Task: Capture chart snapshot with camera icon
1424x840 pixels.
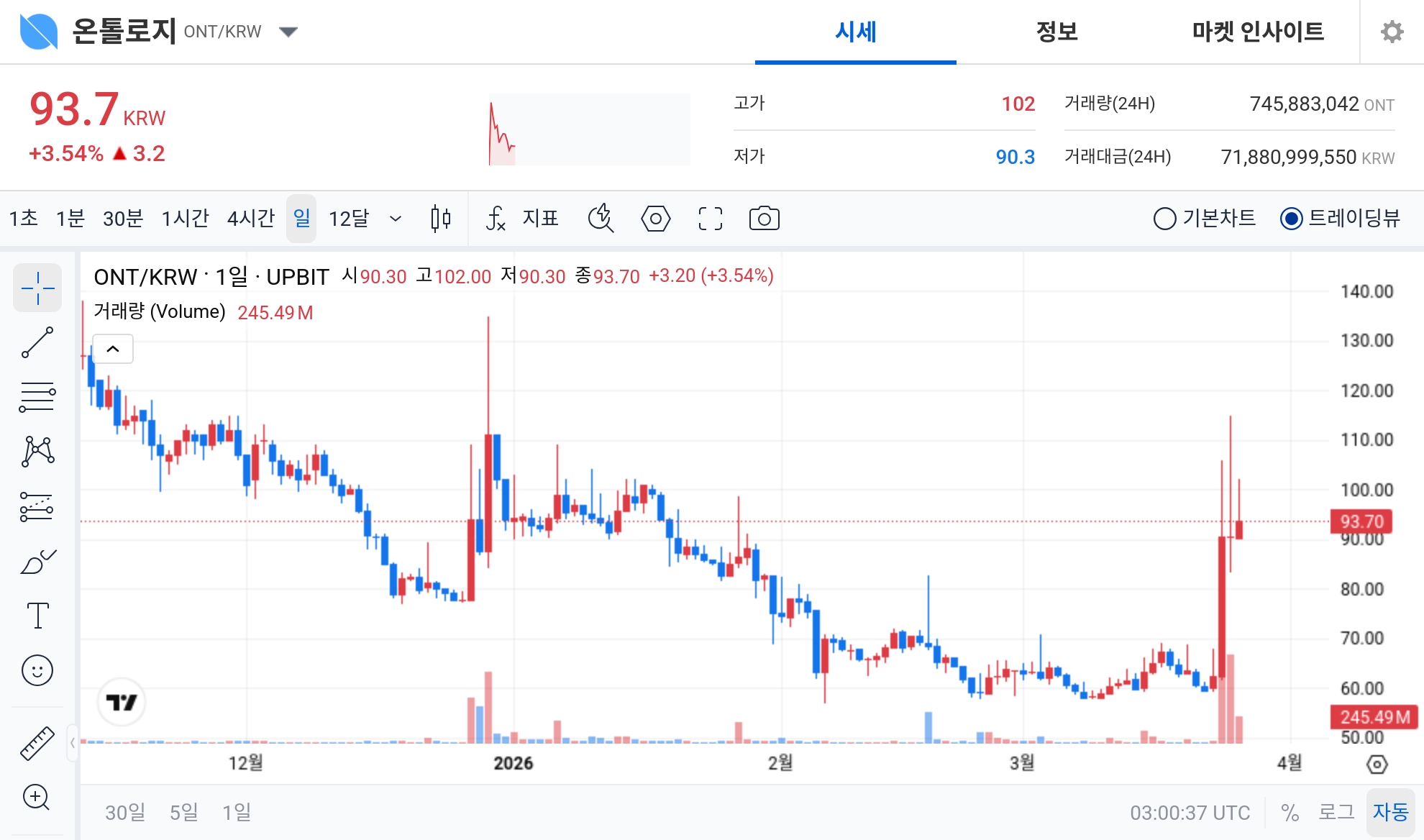Action: tap(764, 219)
